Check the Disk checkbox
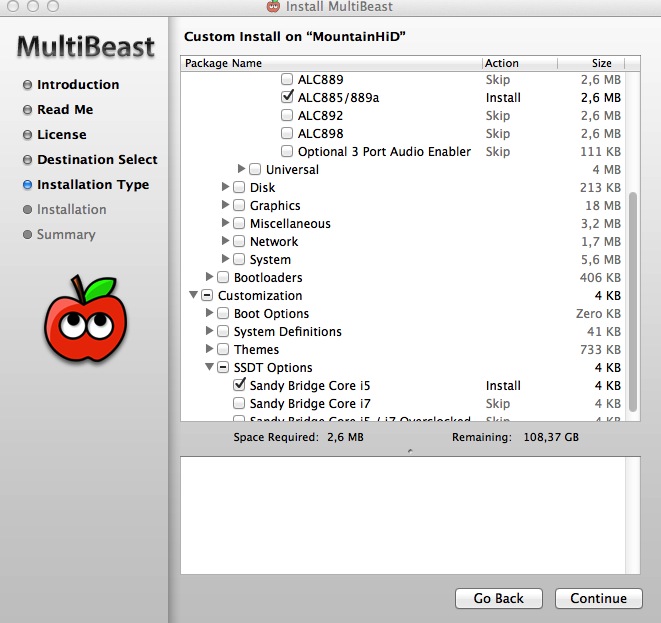The height and width of the screenshot is (623, 661). point(239,187)
